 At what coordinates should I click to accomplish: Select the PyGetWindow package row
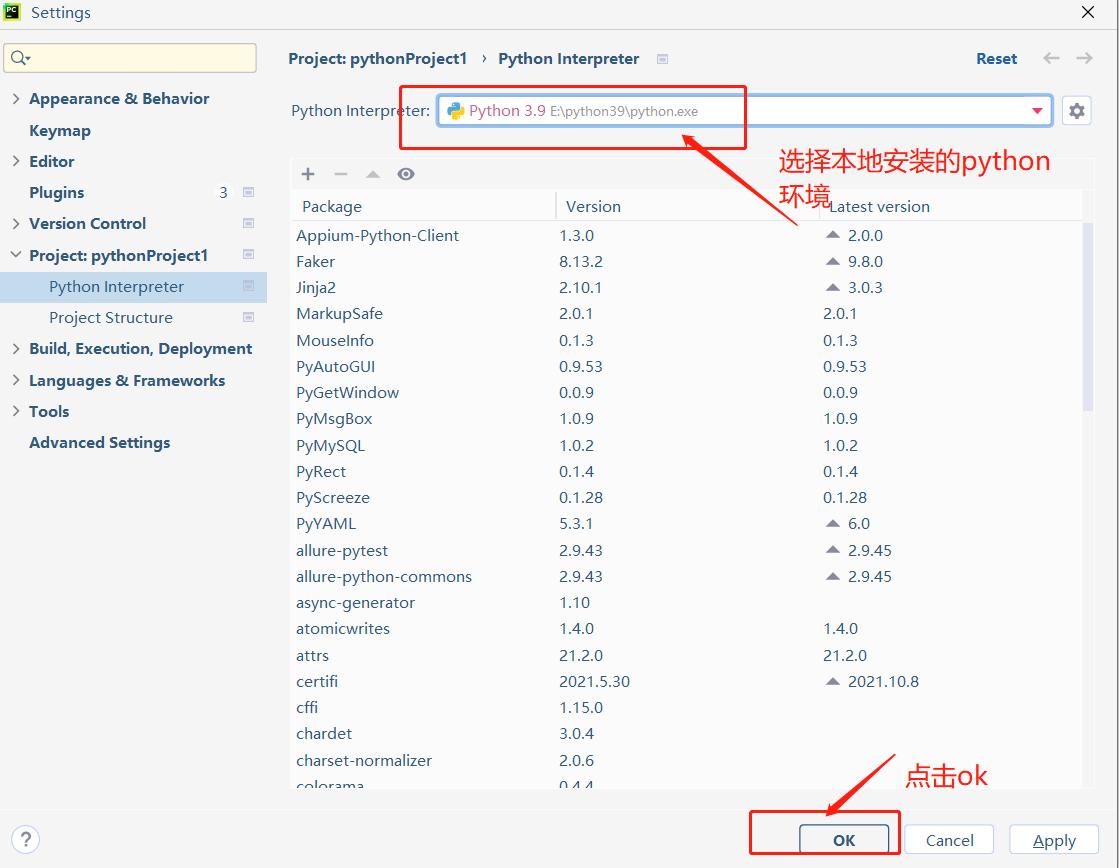[x=687, y=393]
